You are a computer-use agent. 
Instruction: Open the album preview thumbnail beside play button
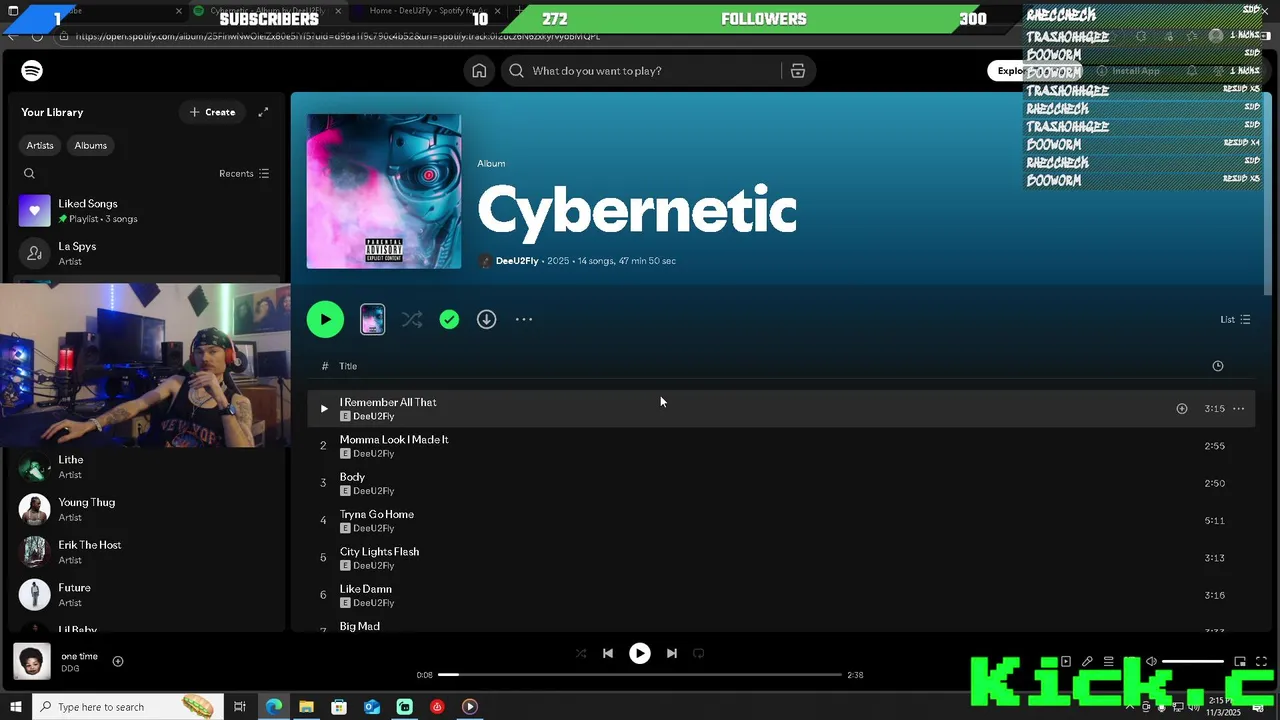tap(372, 319)
